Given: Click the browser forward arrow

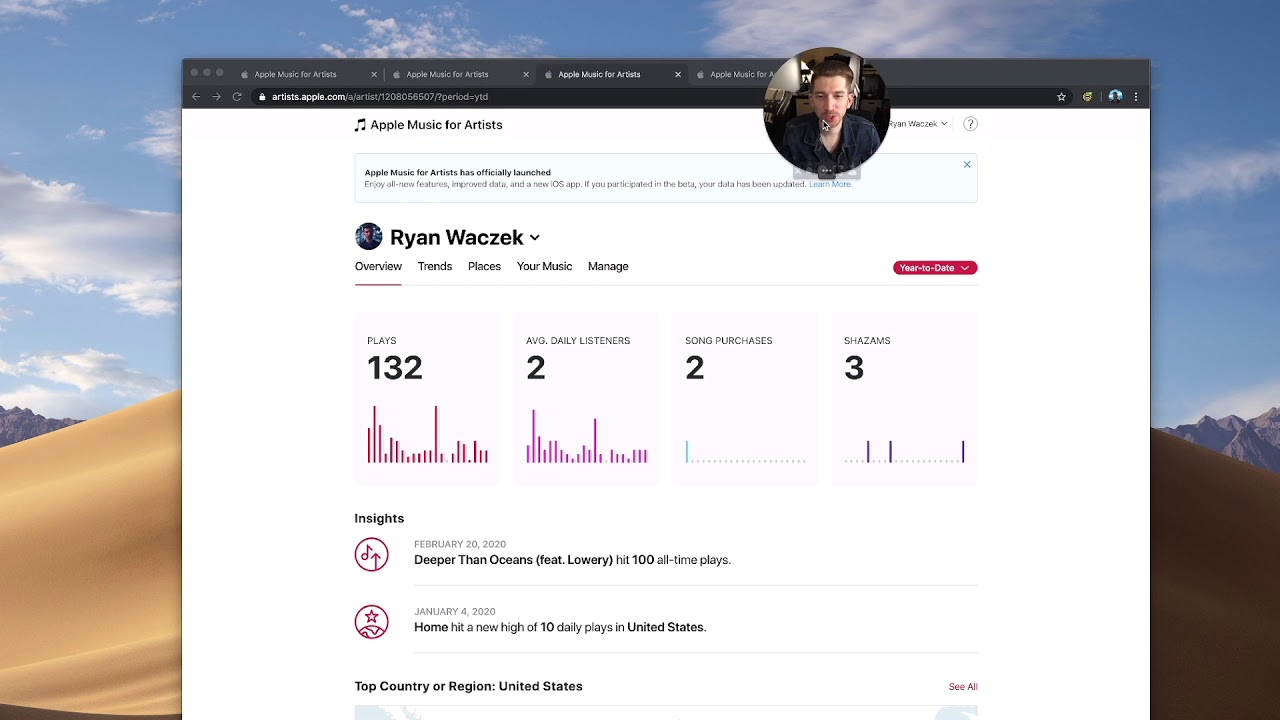Looking at the screenshot, I should point(216,97).
